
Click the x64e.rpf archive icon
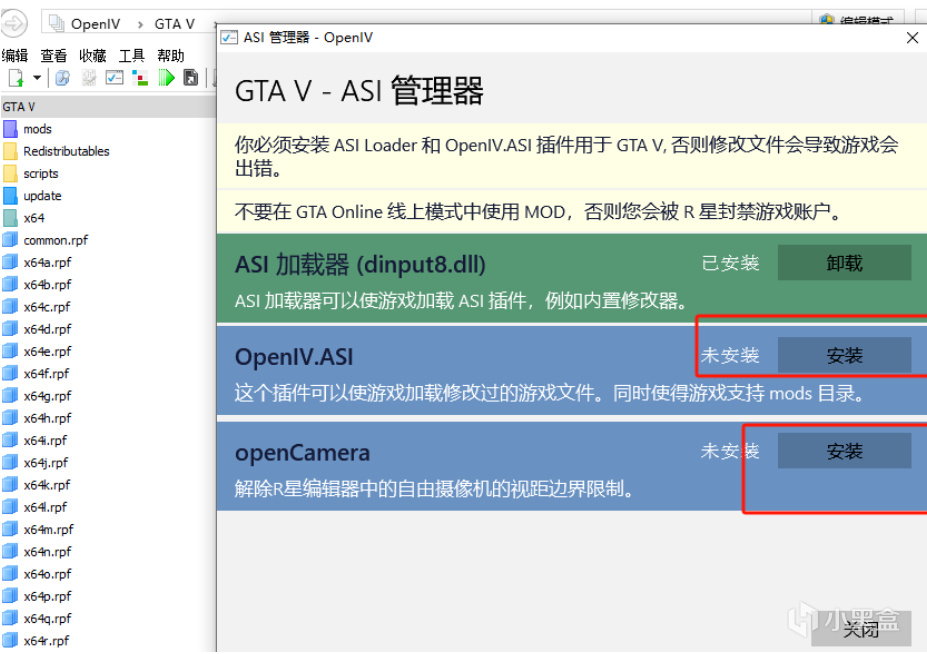click(x=10, y=351)
